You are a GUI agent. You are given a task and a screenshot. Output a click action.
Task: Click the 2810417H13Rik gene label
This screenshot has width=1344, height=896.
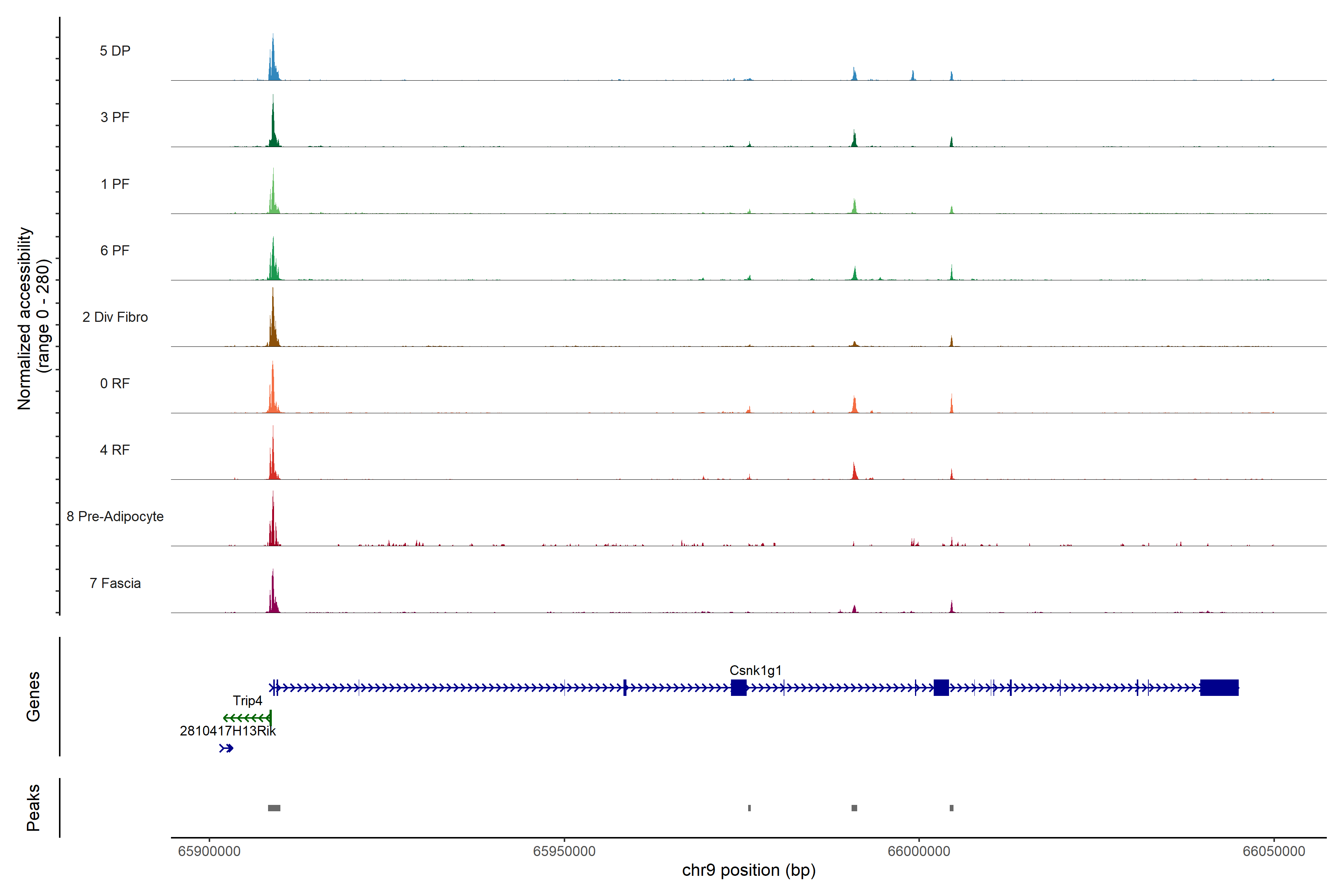click(227, 731)
